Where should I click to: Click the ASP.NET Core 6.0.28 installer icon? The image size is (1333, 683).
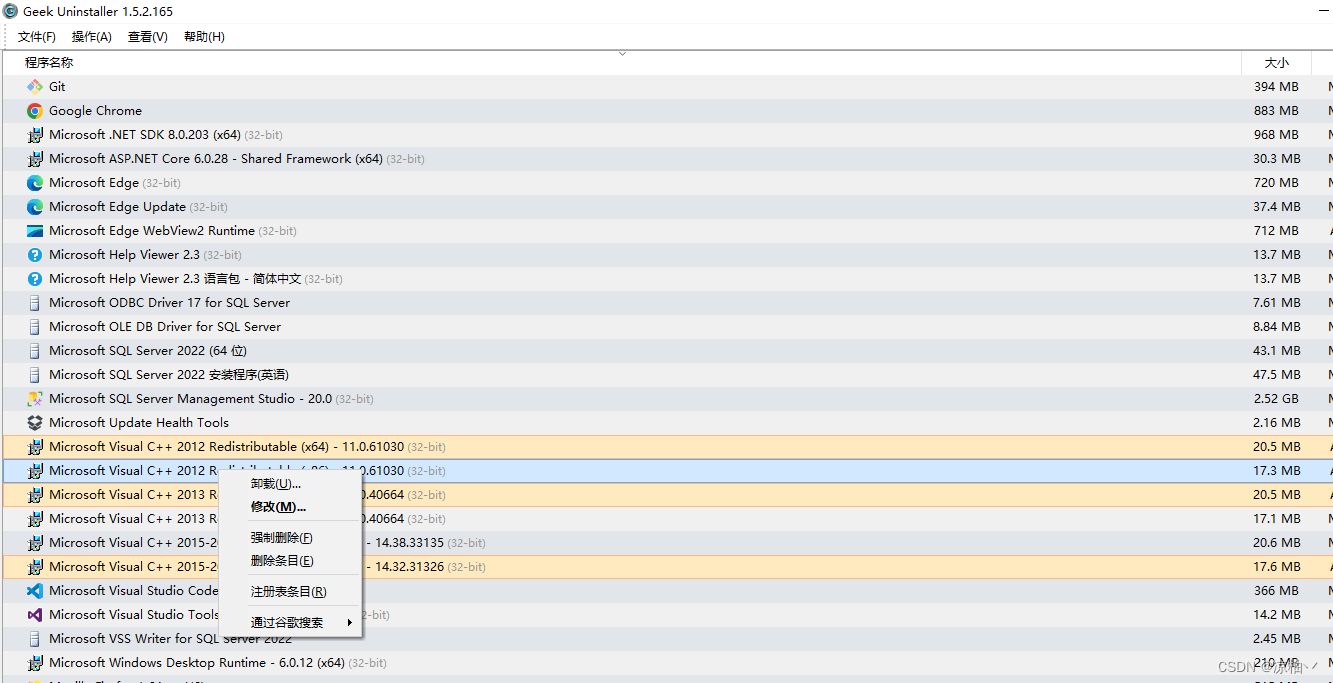[35, 159]
